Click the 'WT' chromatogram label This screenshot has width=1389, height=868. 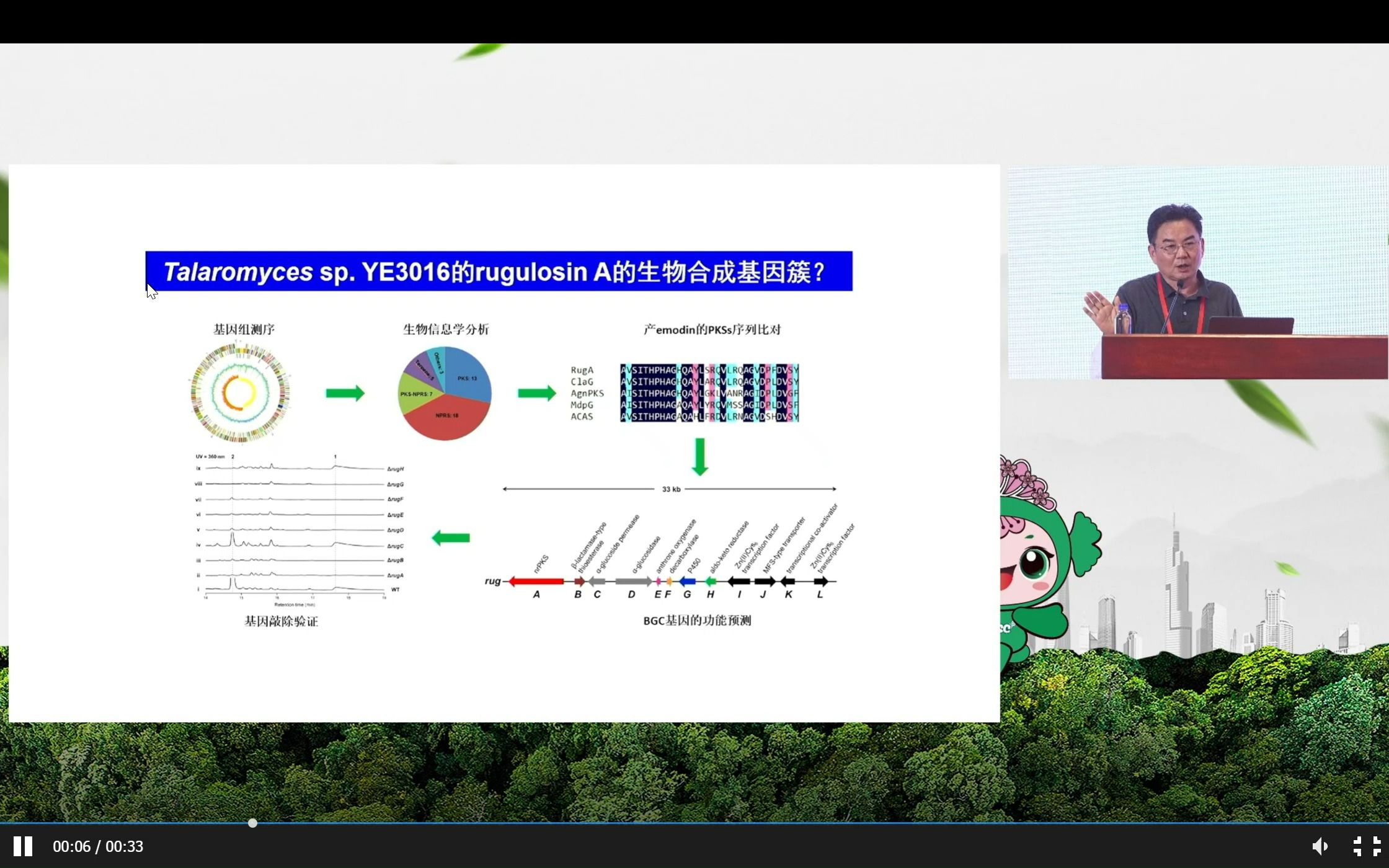pyautogui.click(x=396, y=590)
